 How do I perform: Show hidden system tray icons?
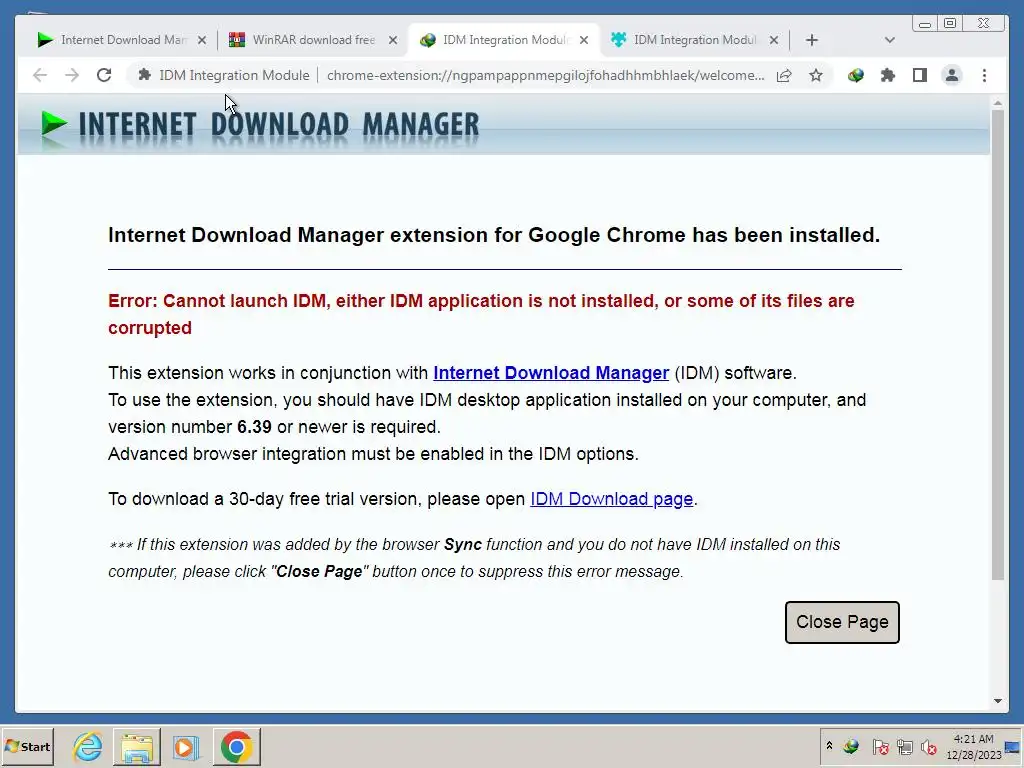pyautogui.click(x=829, y=746)
